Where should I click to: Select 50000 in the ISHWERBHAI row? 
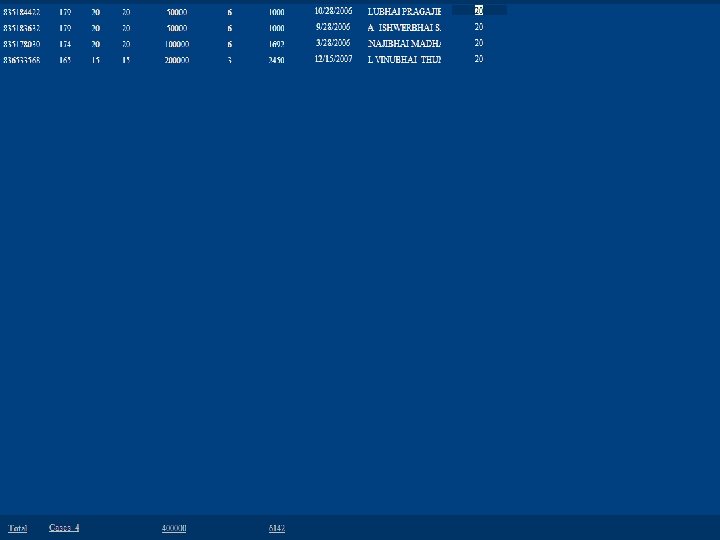(x=177, y=28)
